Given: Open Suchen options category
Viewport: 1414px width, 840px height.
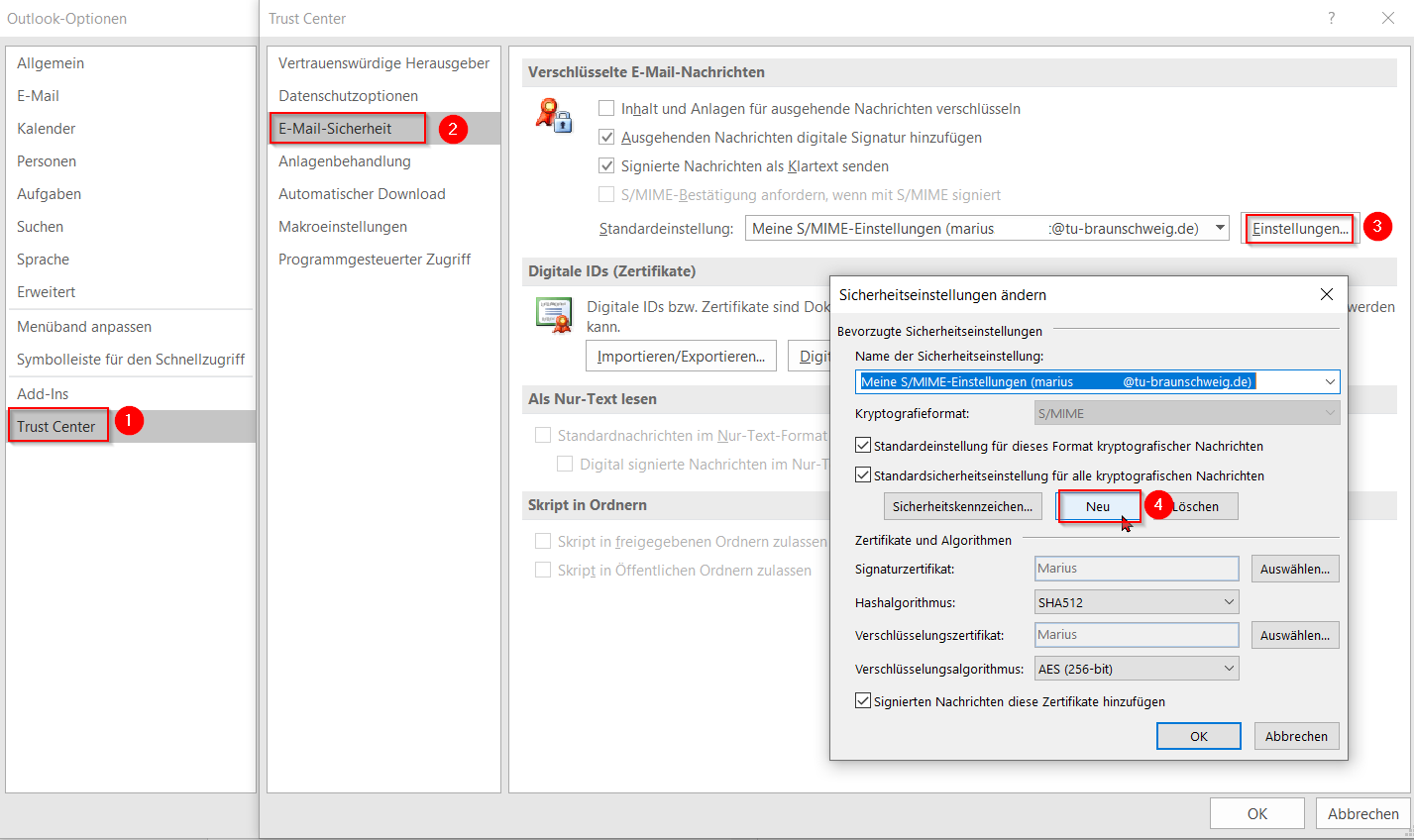Looking at the screenshot, I should click(131, 227).
